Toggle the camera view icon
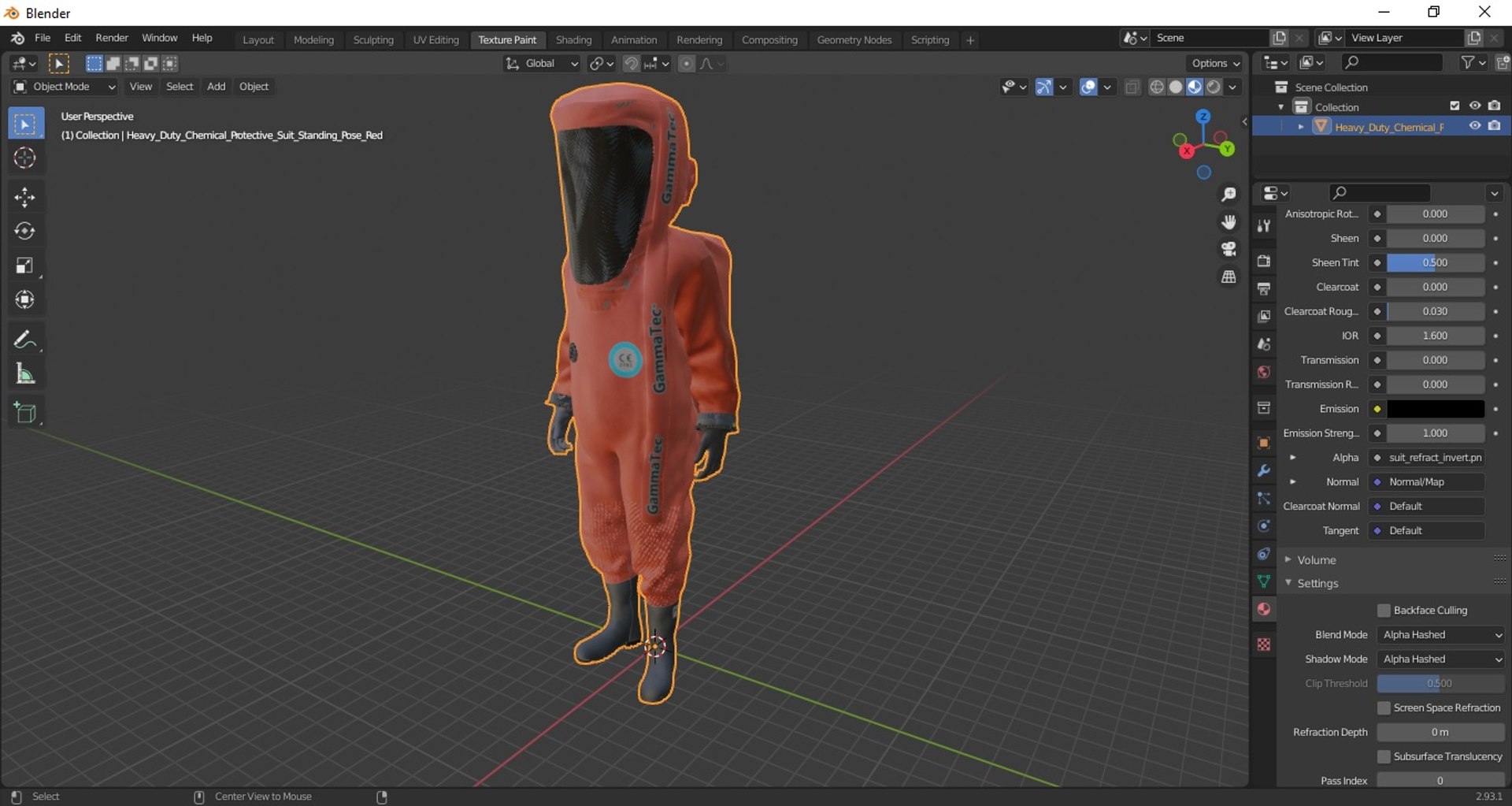 click(x=1228, y=250)
